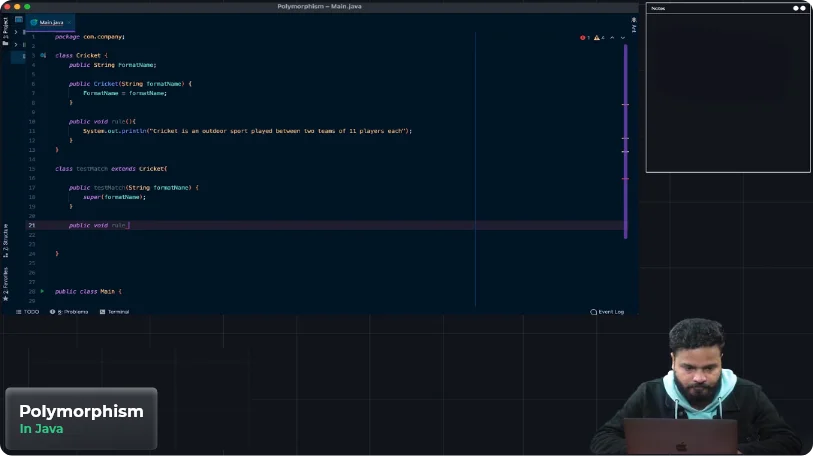Viewport: 813px width, 456px height.
Task: Click the run gutter icon beside Main class
Action: (x=42, y=291)
